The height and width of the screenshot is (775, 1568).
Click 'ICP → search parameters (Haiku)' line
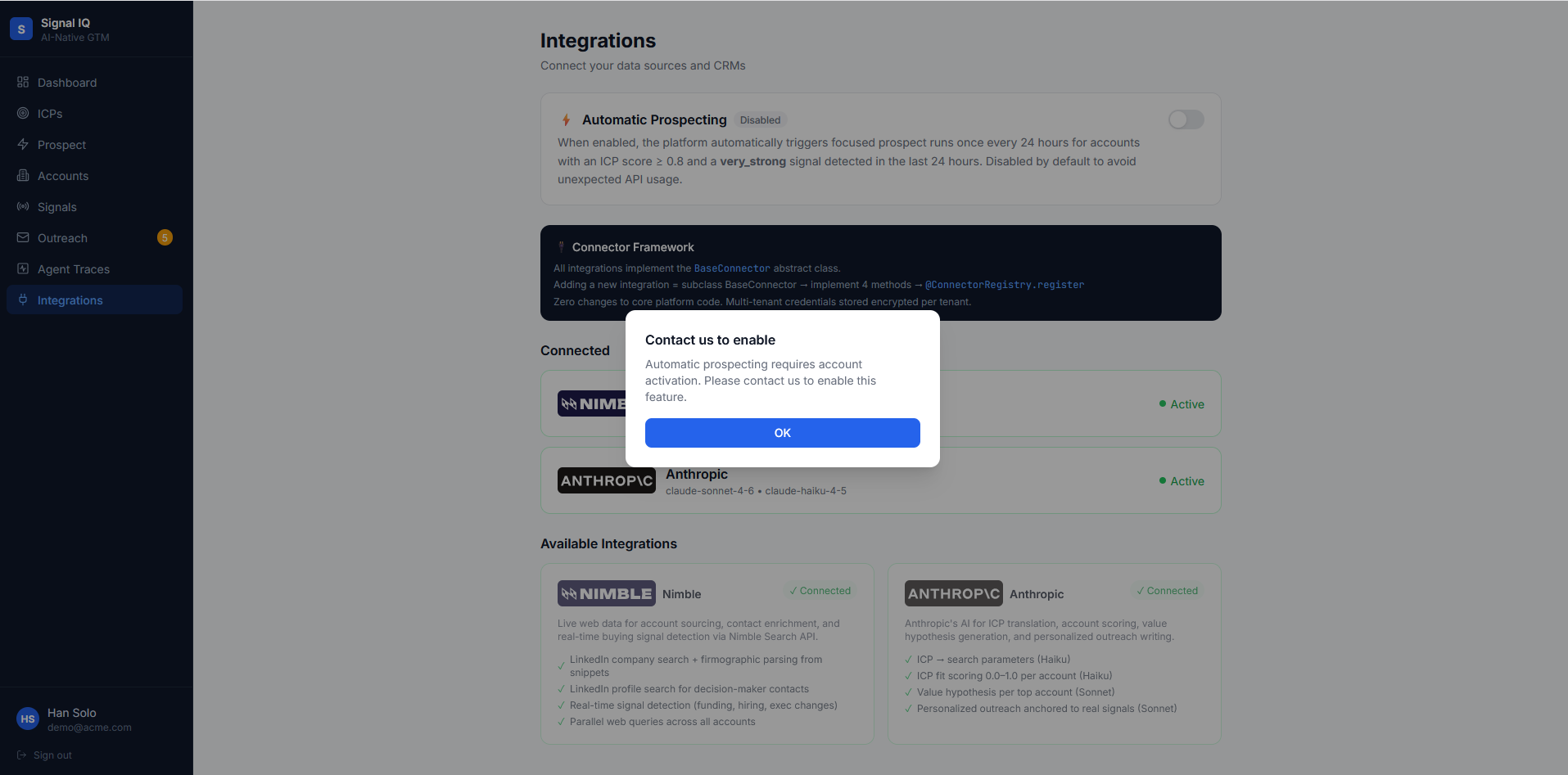tap(993, 660)
